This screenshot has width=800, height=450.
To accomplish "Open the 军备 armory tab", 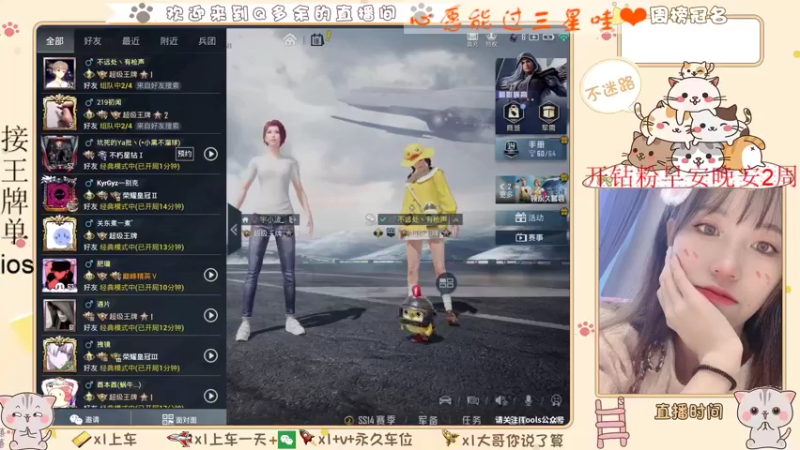I will coord(428,420).
